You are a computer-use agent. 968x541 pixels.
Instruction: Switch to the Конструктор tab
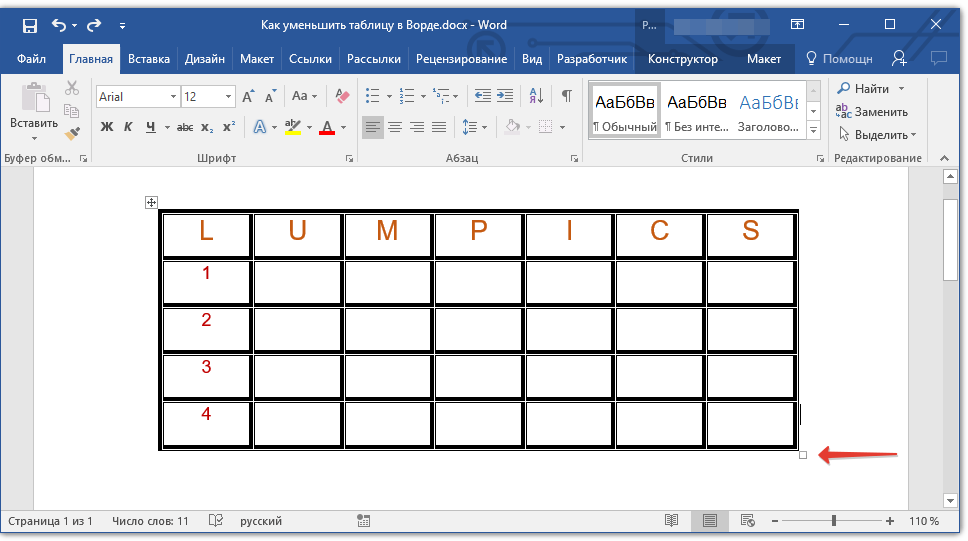point(682,59)
